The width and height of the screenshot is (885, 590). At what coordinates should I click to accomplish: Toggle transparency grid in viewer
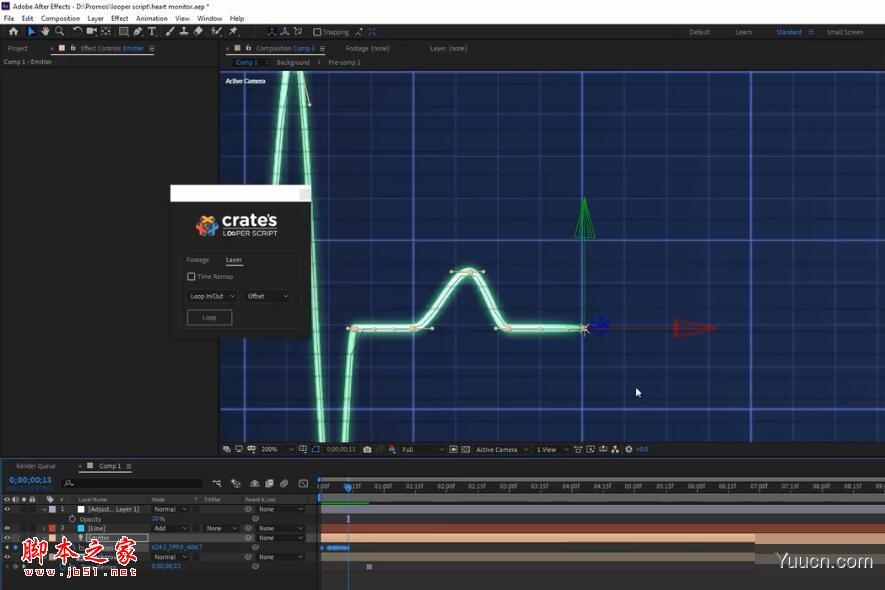pyautogui.click(x=466, y=449)
